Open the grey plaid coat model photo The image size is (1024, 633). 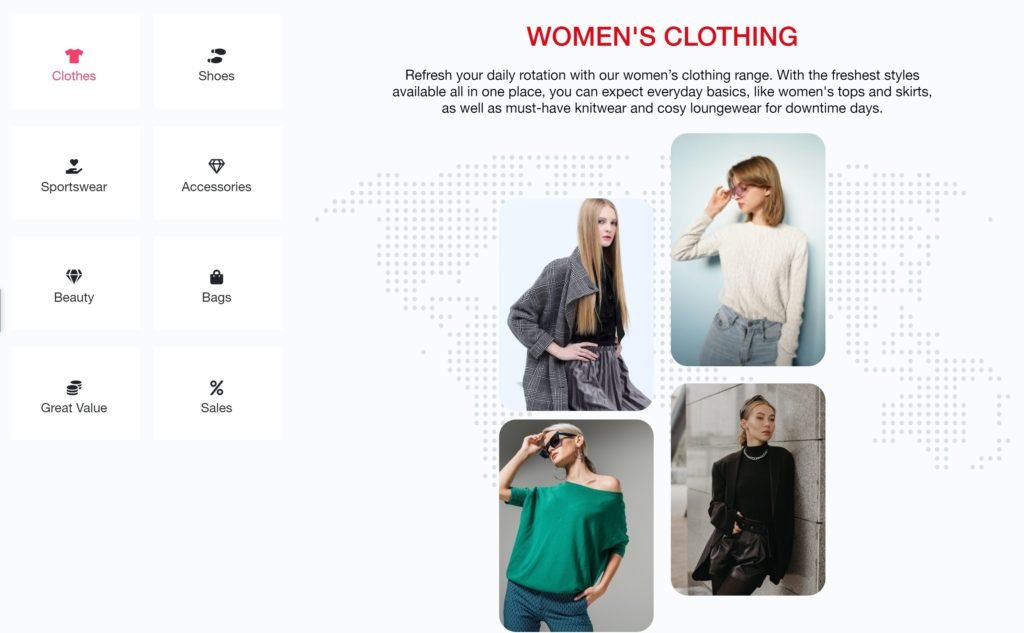[x=576, y=304]
